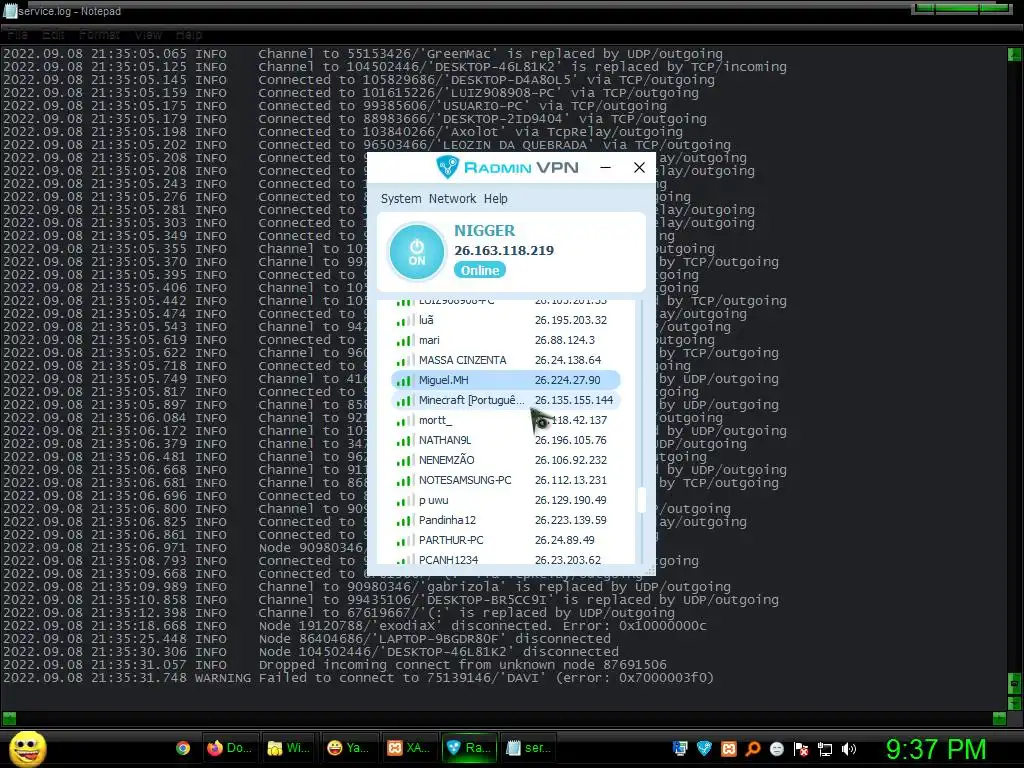Click the taskbar clock 9:37 PM
1024x768 pixels.
[x=936, y=749]
